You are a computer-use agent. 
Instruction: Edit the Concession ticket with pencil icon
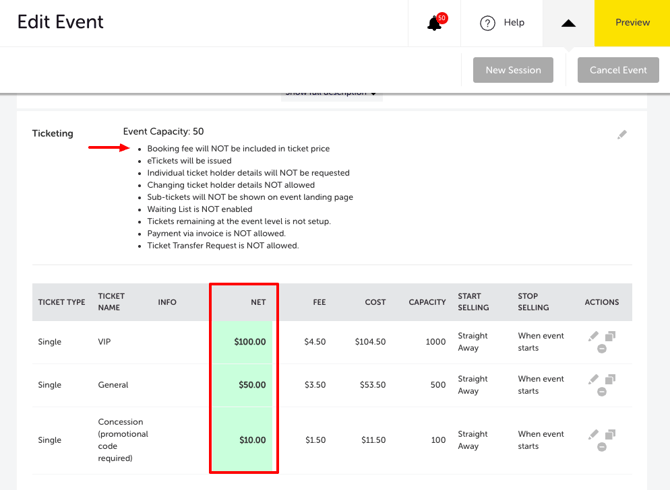point(593,434)
